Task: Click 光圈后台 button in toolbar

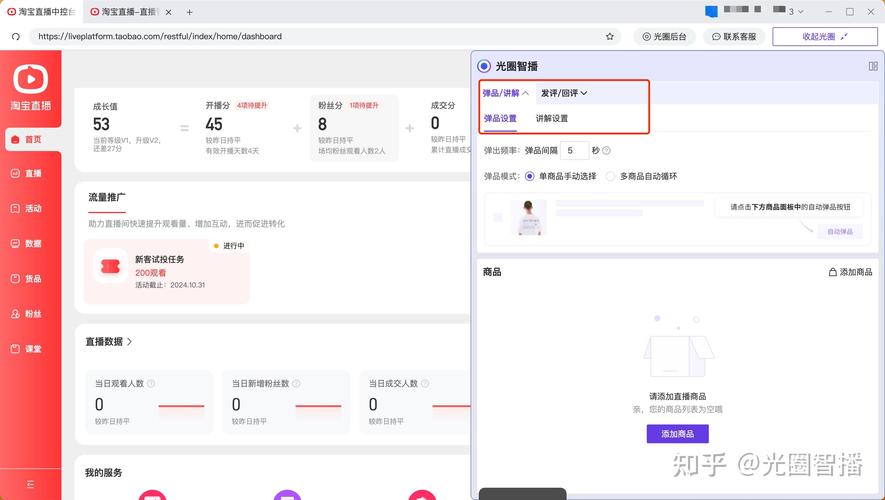Action: (x=664, y=37)
